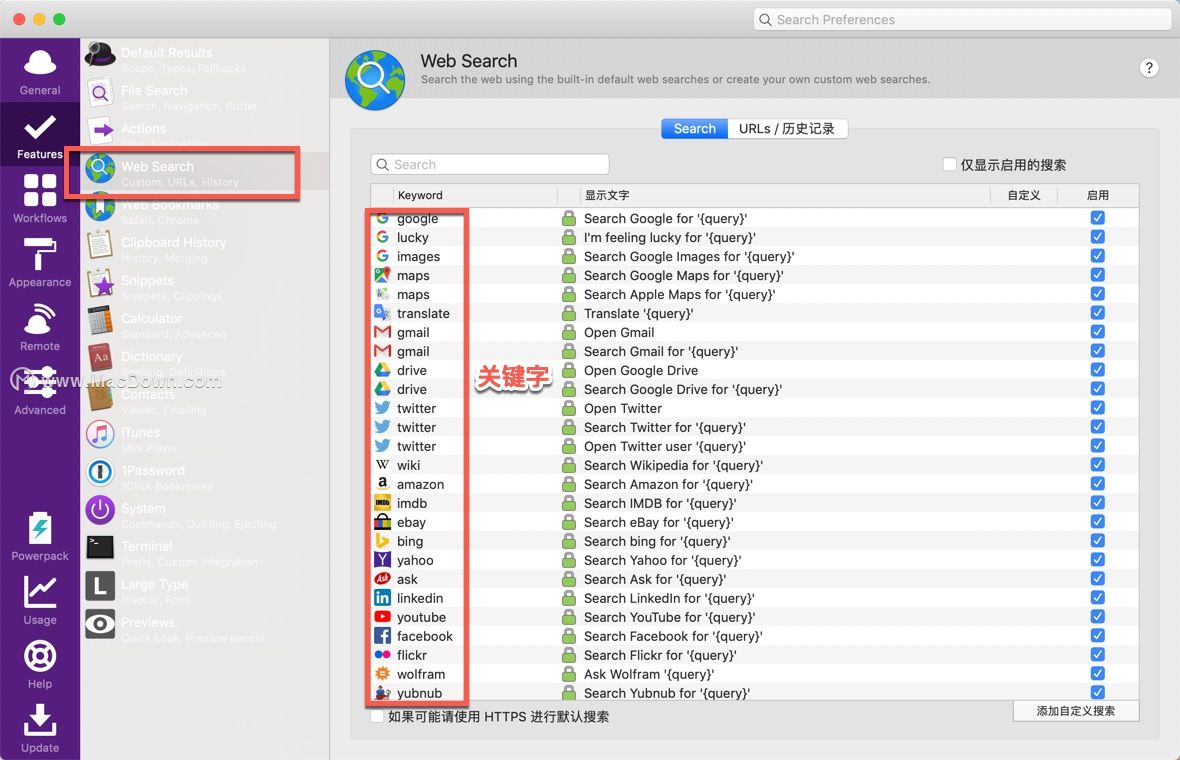Open the General preferences section

click(40, 73)
